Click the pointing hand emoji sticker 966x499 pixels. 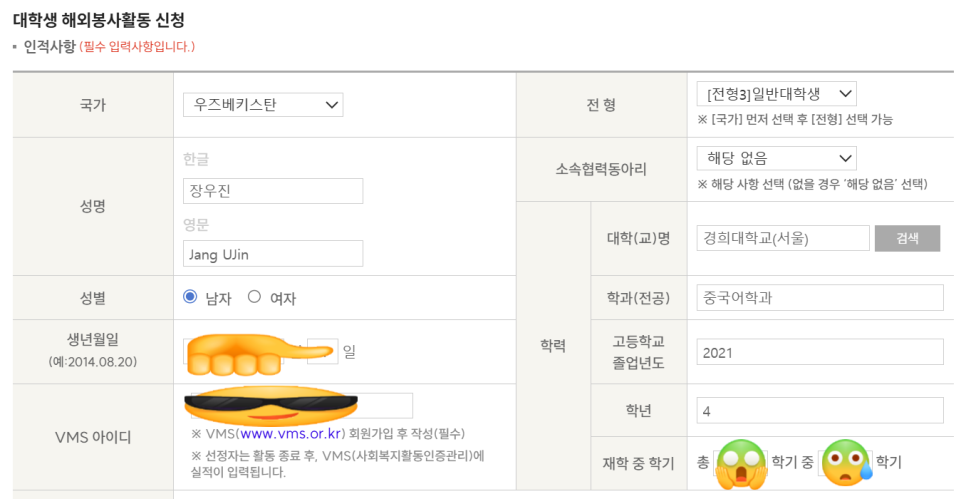(260, 355)
